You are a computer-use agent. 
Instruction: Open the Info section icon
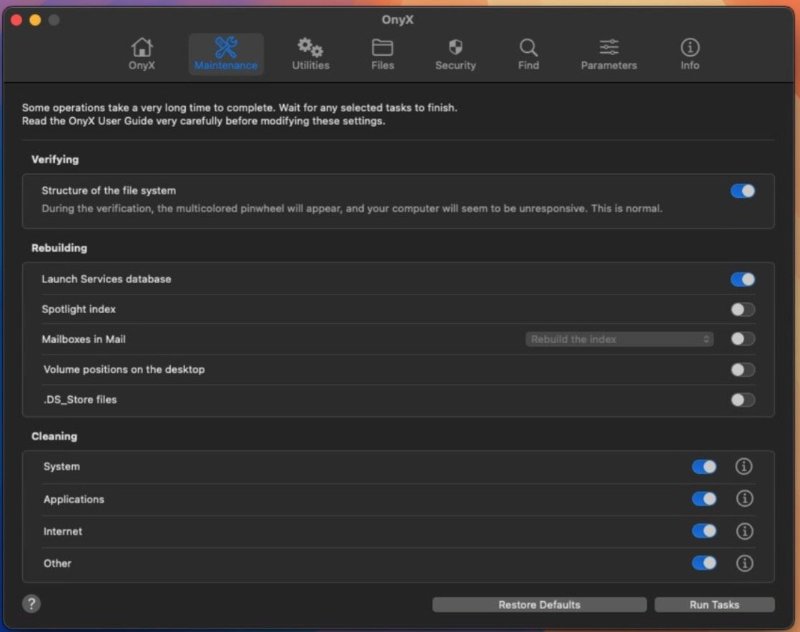[689, 48]
